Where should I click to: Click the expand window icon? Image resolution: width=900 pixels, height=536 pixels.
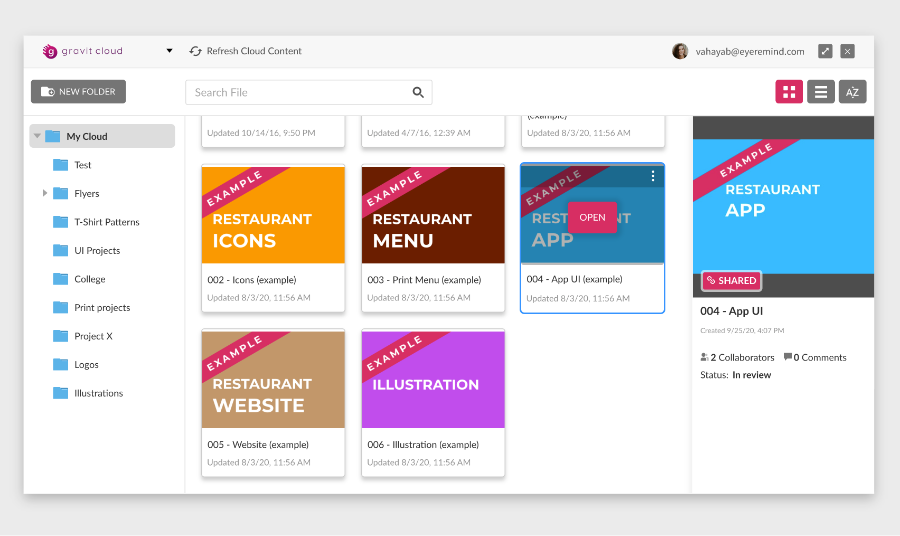click(825, 51)
